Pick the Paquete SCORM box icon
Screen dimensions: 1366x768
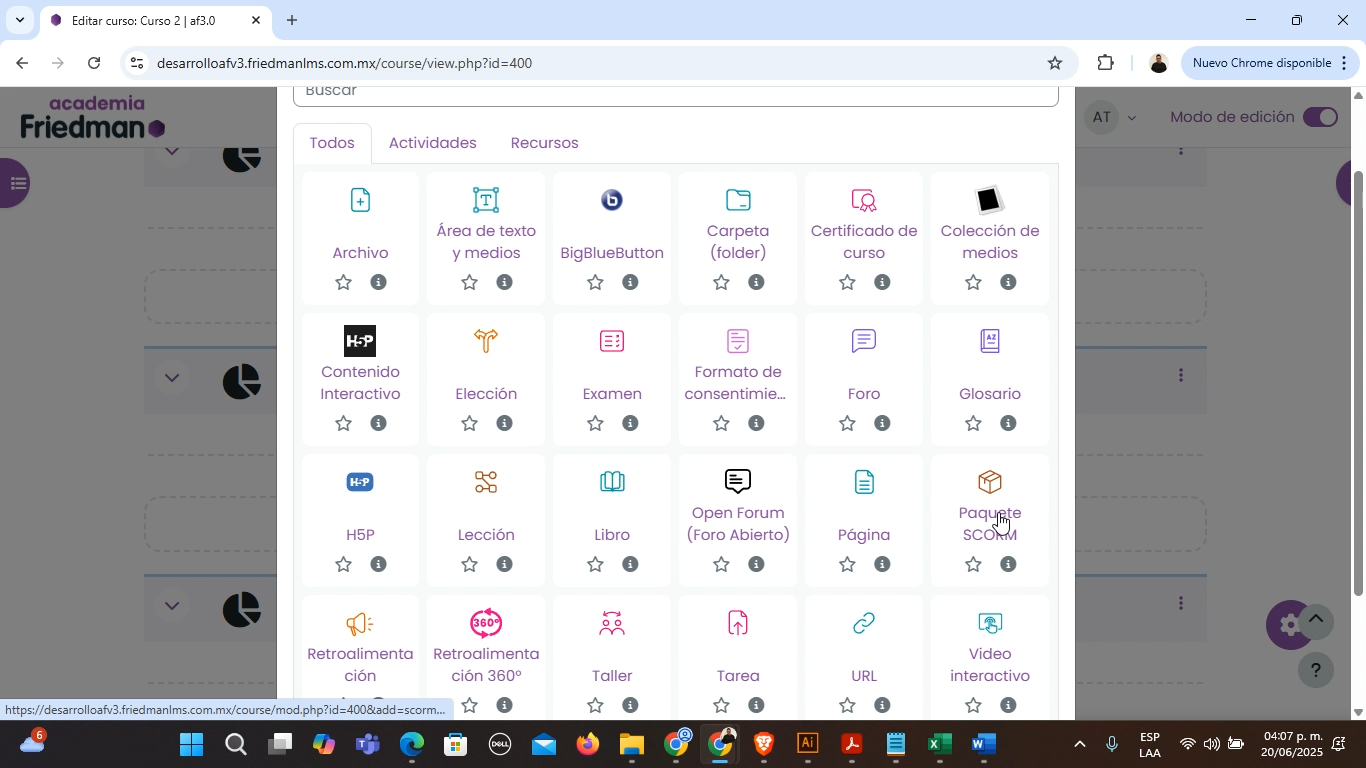click(x=990, y=482)
